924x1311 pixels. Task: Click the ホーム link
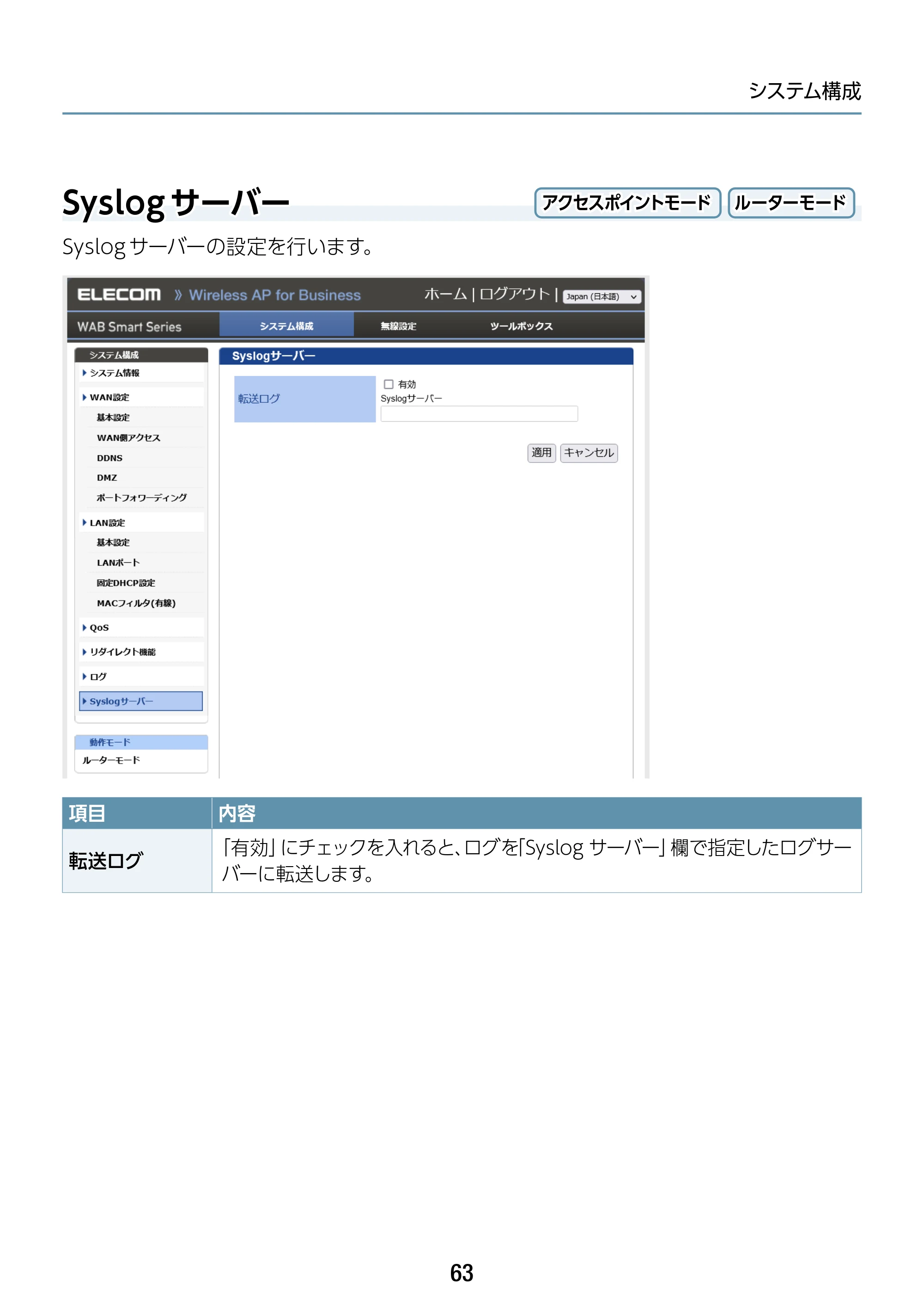(445, 295)
